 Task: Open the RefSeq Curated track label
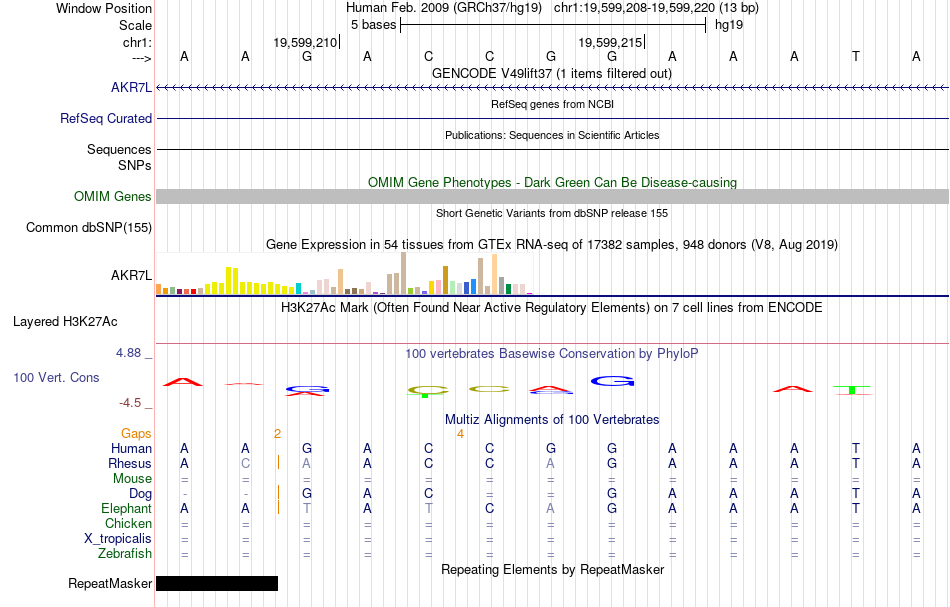tap(105, 118)
